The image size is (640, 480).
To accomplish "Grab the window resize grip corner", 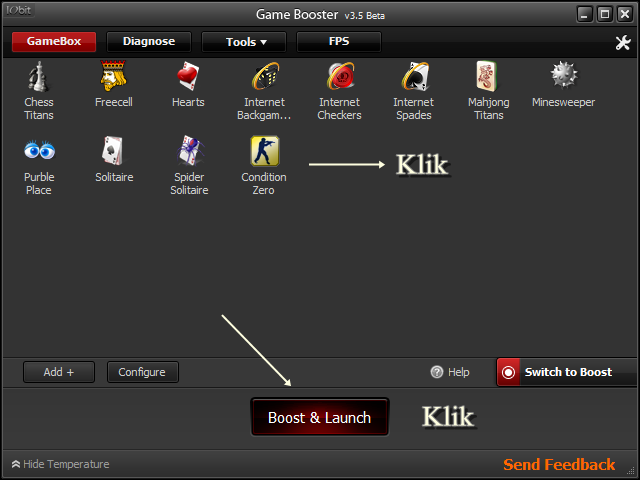I will pos(631,471).
